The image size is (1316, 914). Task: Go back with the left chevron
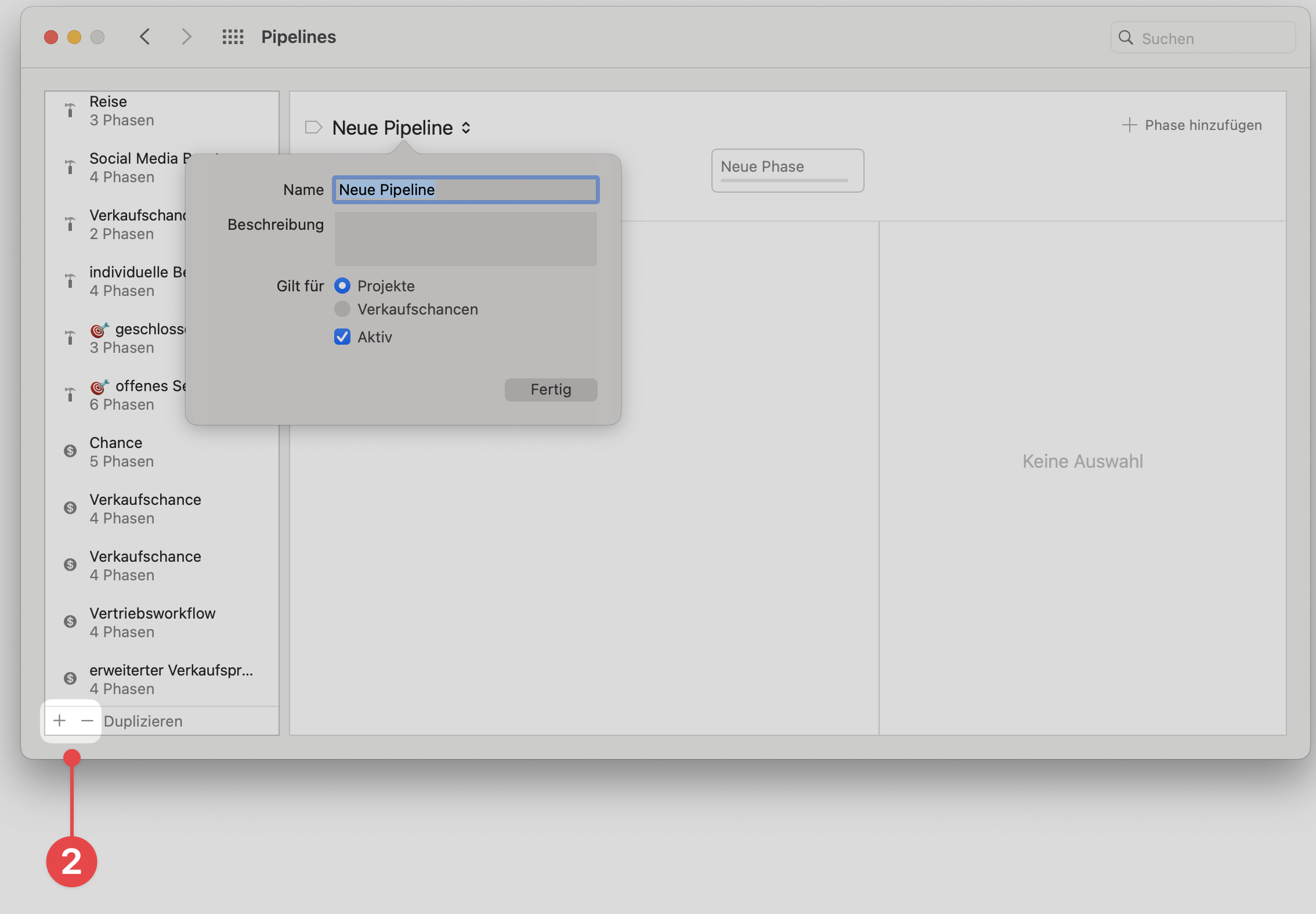[x=145, y=37]
